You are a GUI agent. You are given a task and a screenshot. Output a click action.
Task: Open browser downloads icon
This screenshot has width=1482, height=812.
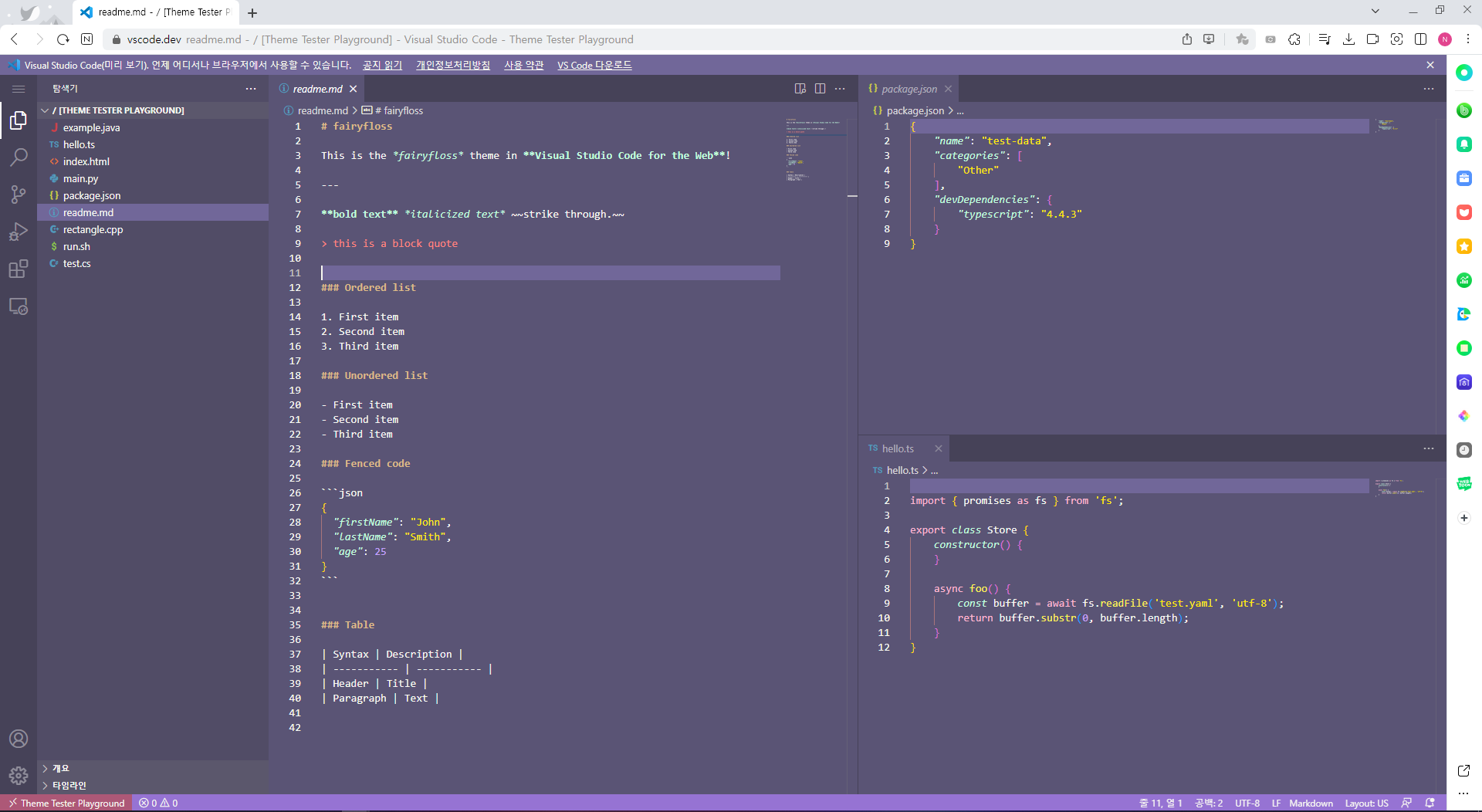click(x=1348, y=39)
